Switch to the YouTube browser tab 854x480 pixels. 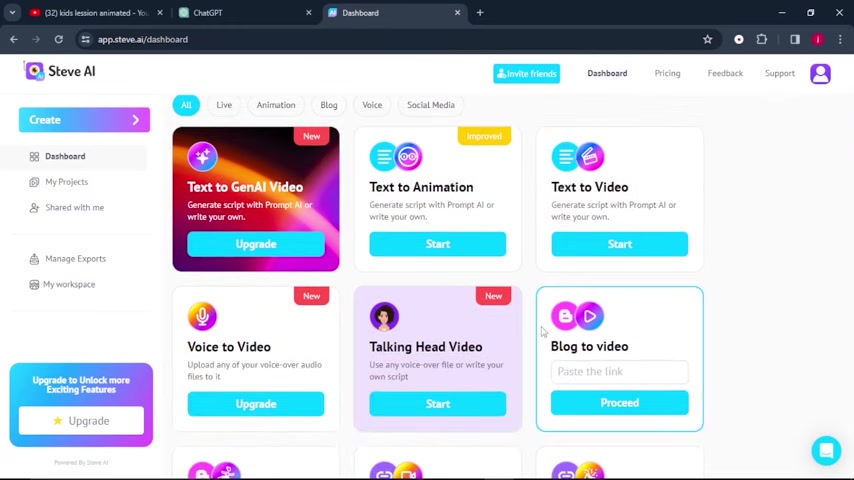[96, 13]
